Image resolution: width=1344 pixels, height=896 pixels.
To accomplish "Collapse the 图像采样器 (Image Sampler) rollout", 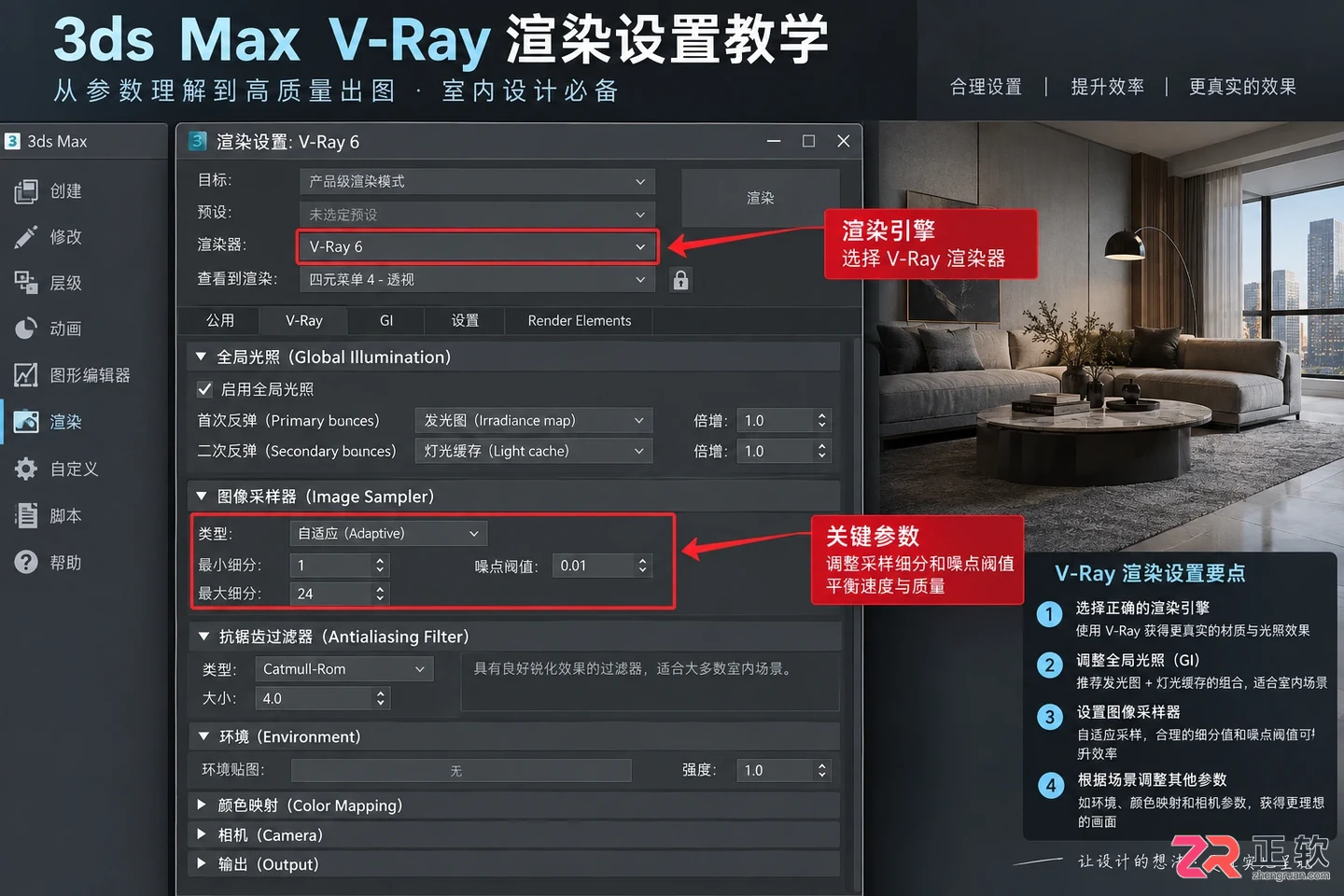I will pyautogui.click(x=201, y=497).
